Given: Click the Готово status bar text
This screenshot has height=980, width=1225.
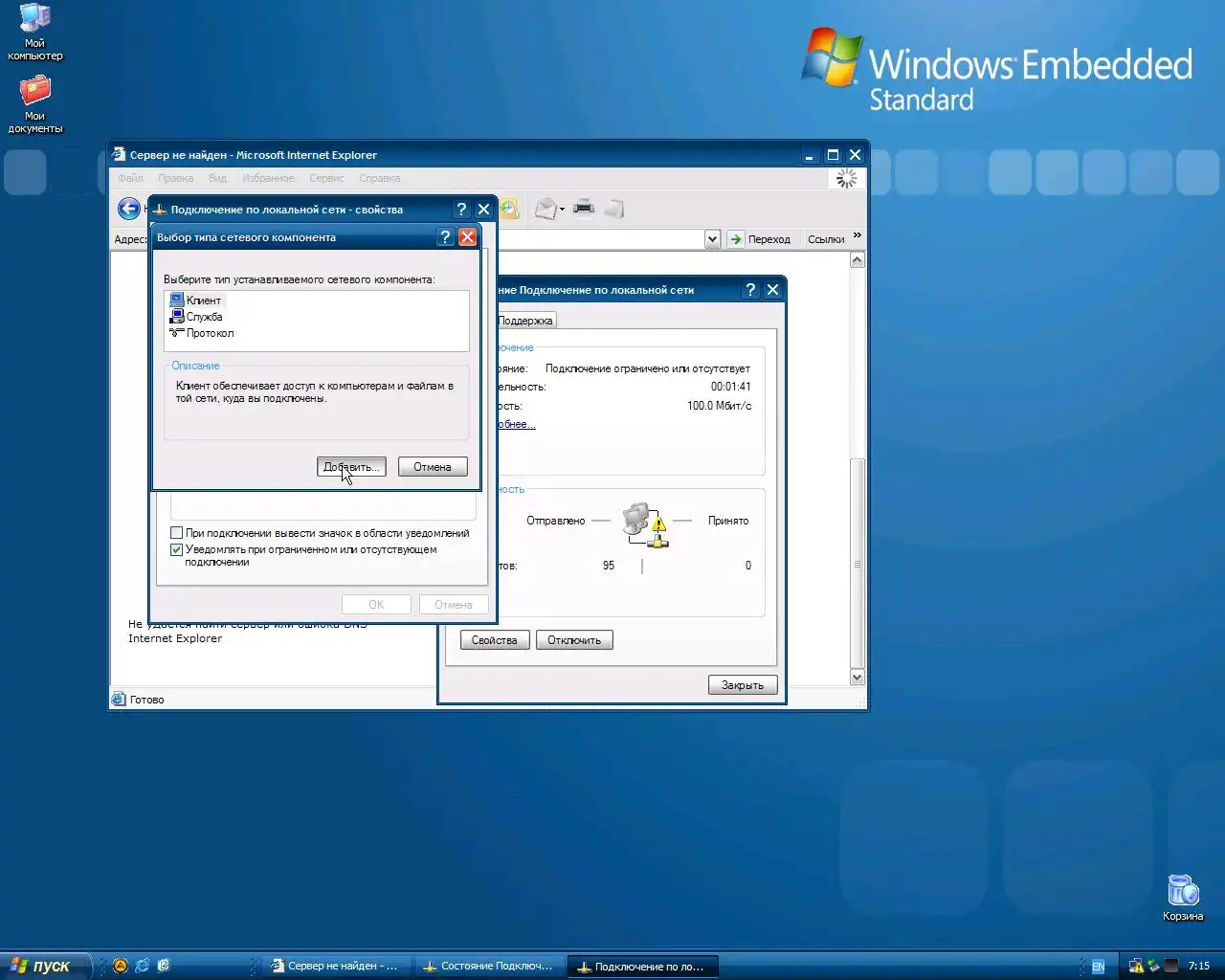Looking at the screenshot, I should tap(147, 700).
